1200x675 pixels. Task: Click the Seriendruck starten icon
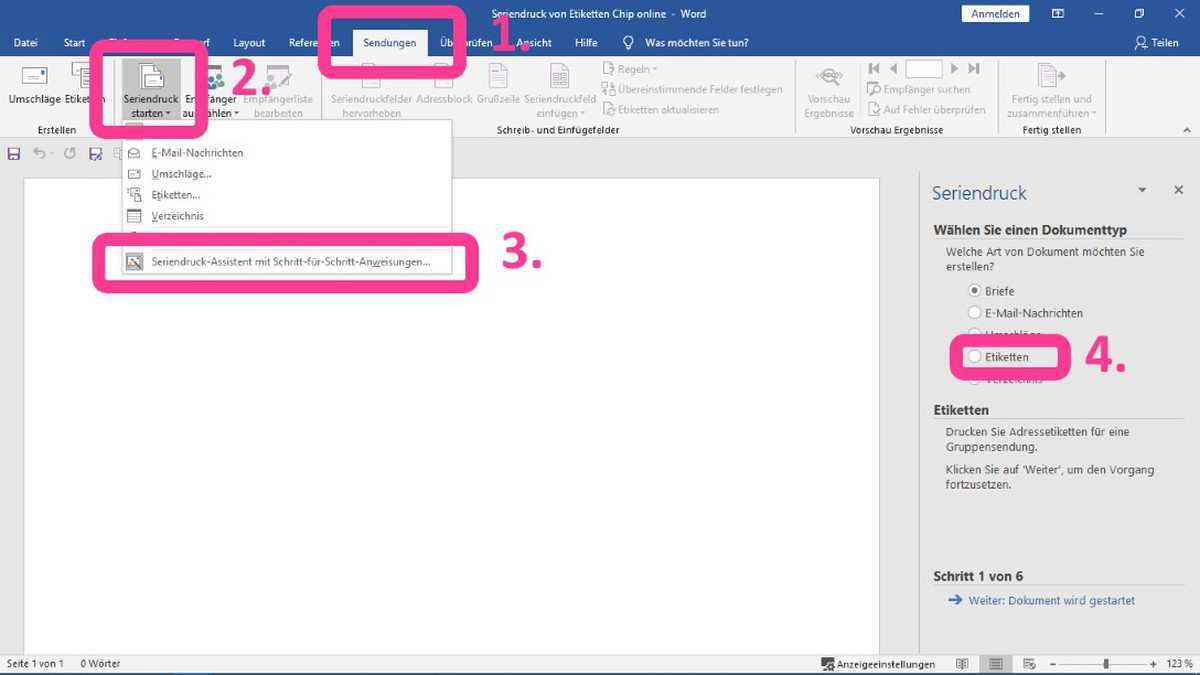coord(151,76)
